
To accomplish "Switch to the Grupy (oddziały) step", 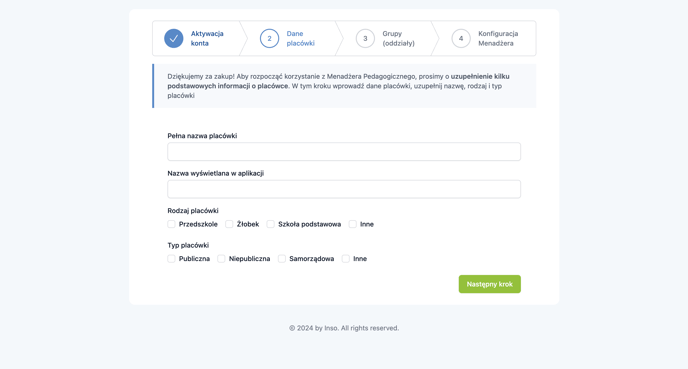I will [398, 38].
